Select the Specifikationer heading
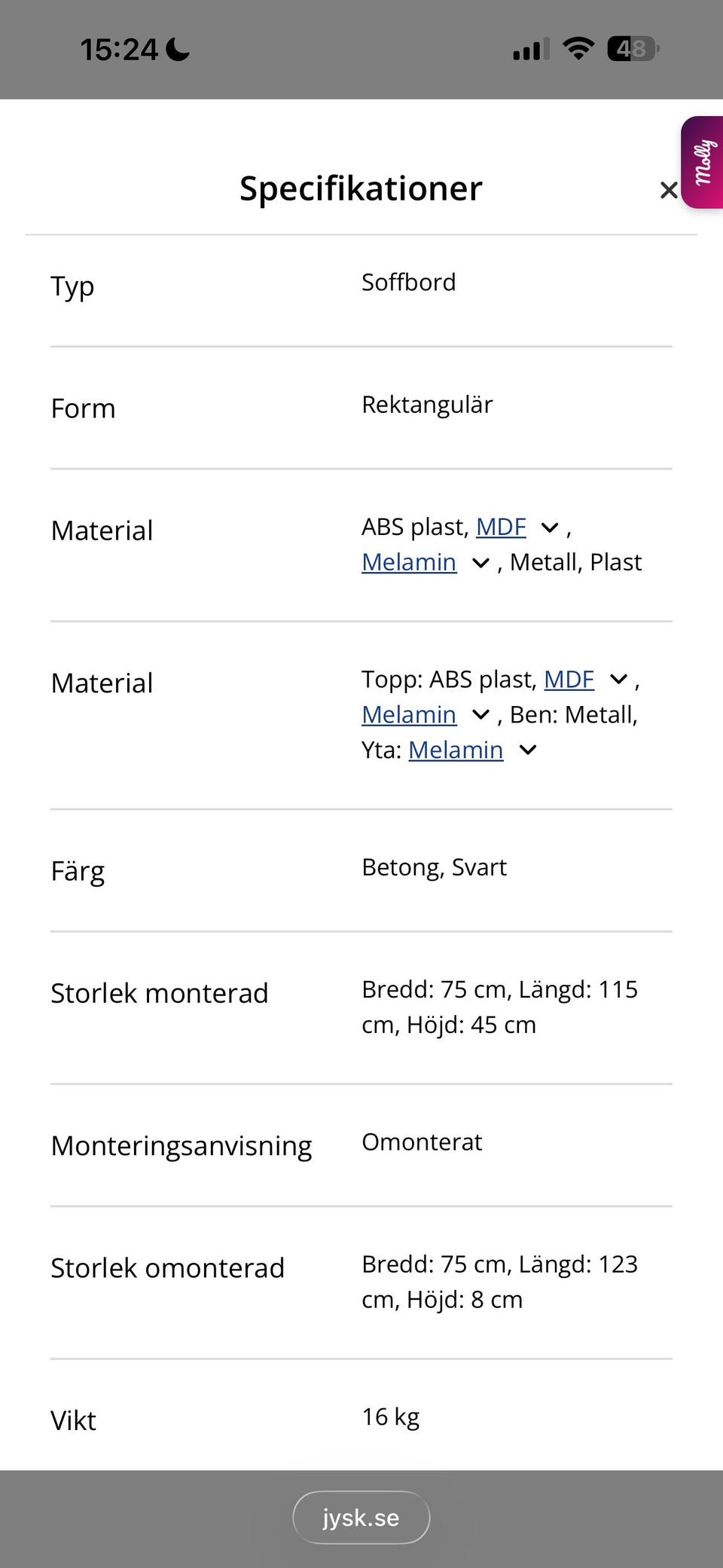This screenshot has height=1568, width=723. [x=361, y=188]
